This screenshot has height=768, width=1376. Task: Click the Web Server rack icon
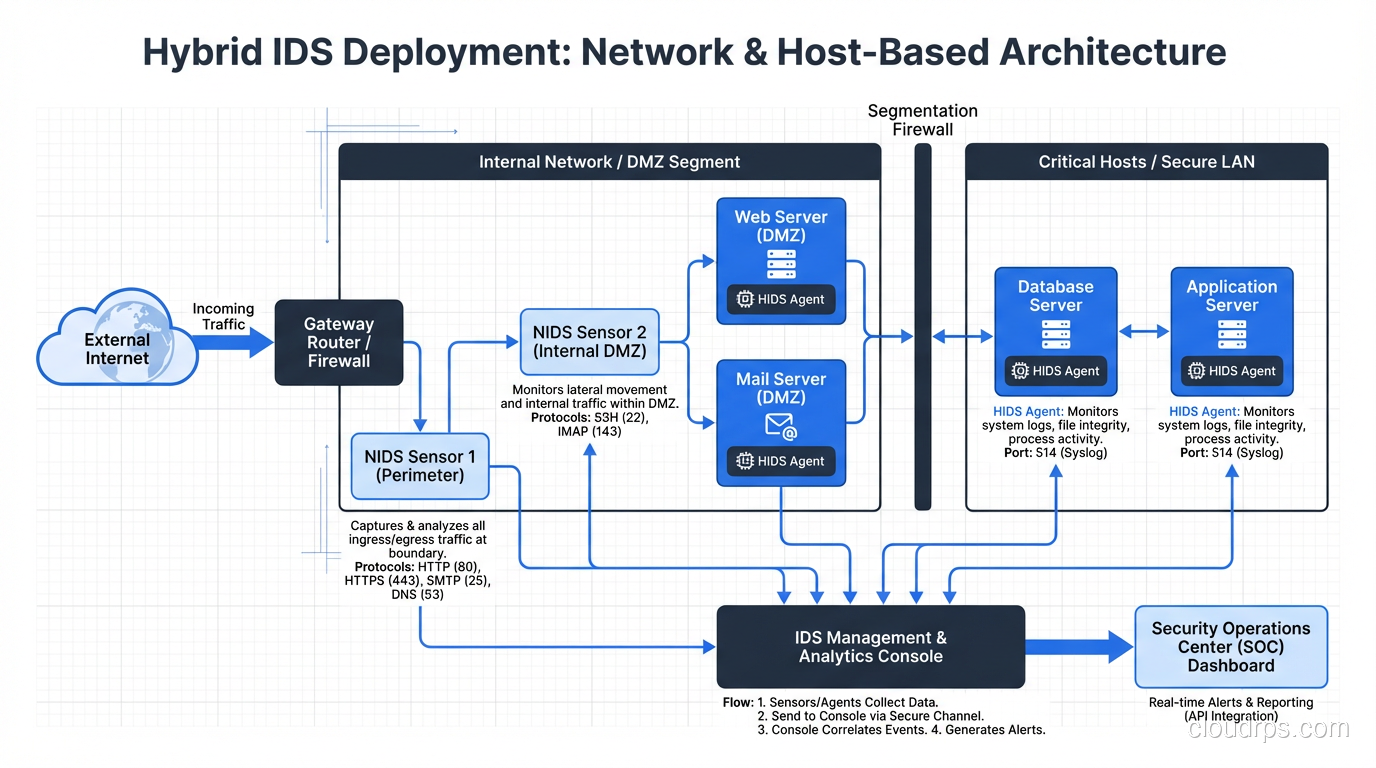pos(781,265)
